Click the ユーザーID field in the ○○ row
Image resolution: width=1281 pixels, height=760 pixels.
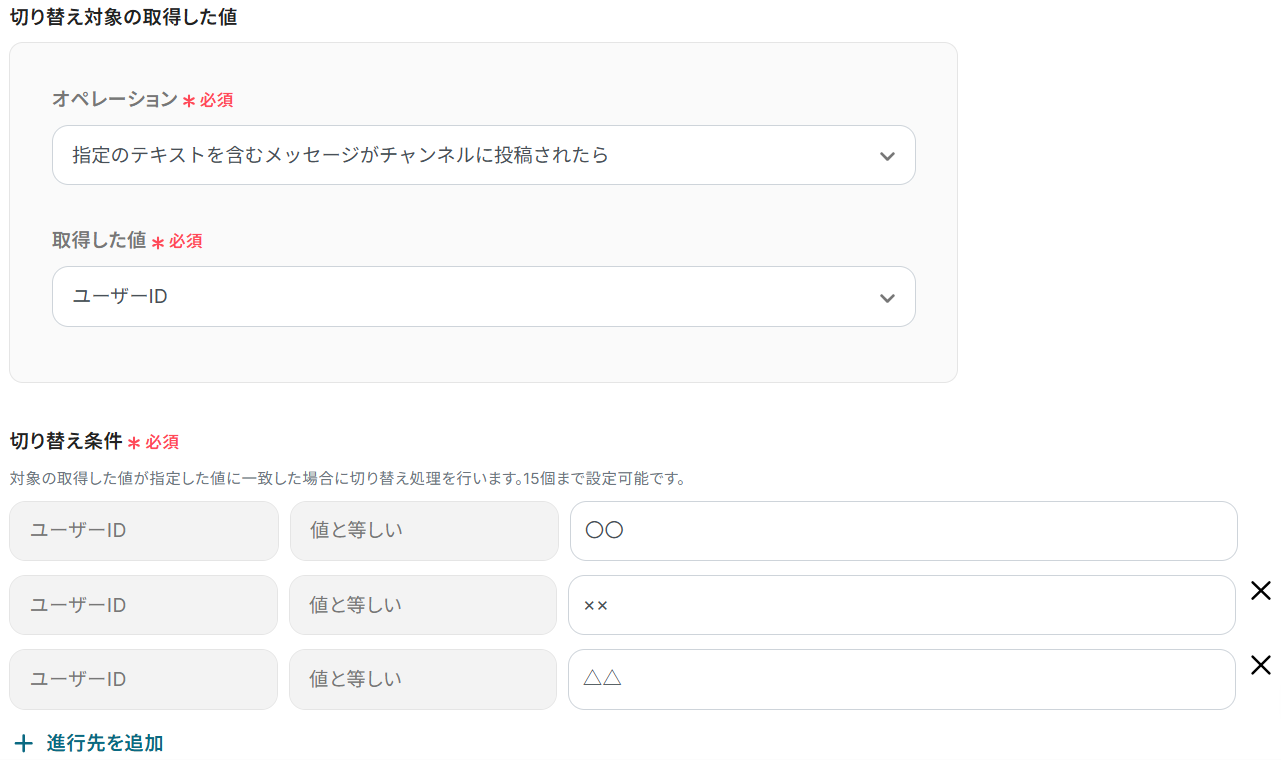(x=144, y=531)
